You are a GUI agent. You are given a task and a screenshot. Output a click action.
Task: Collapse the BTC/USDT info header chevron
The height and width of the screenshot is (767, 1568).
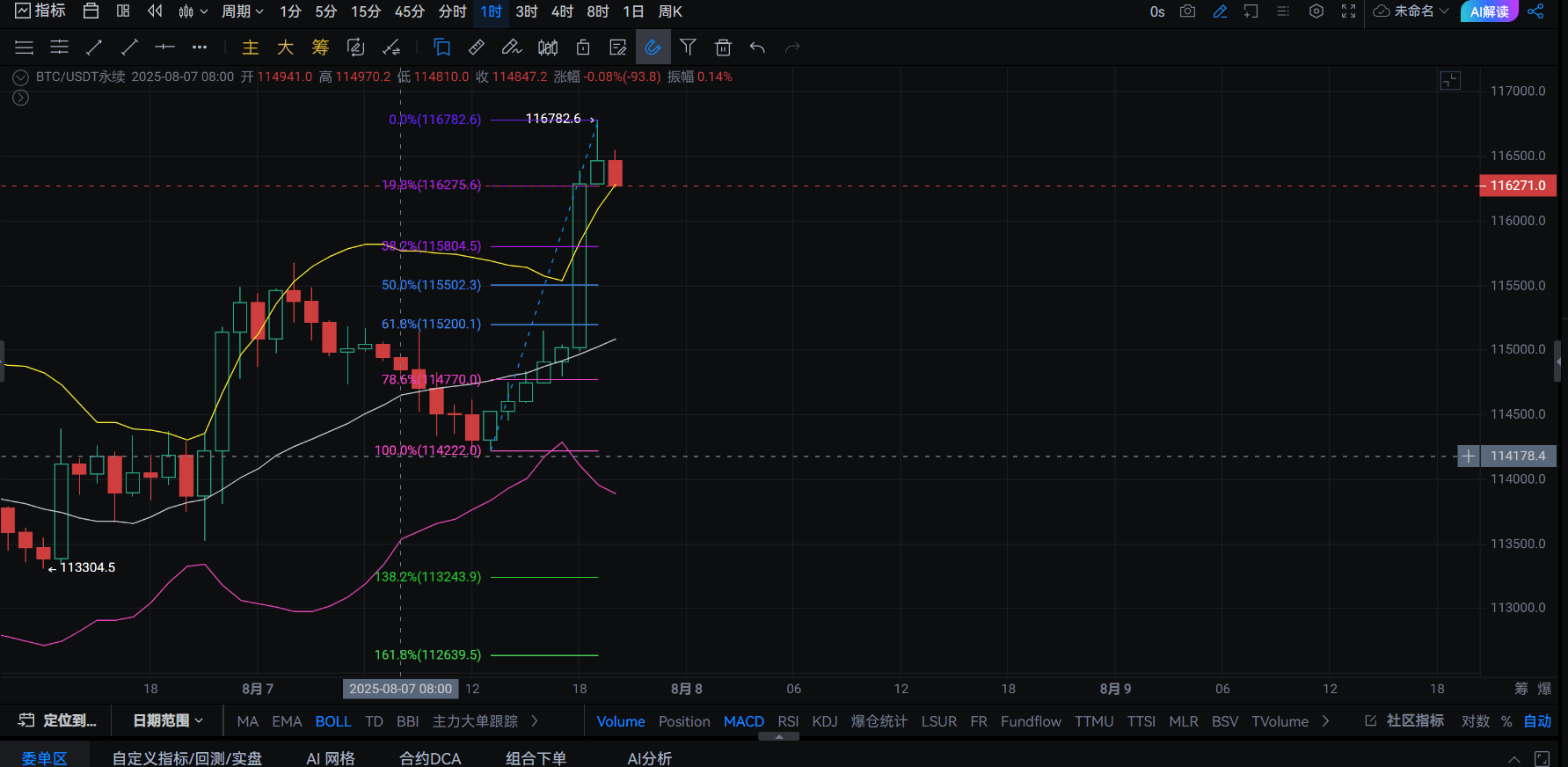pos(20,77)
